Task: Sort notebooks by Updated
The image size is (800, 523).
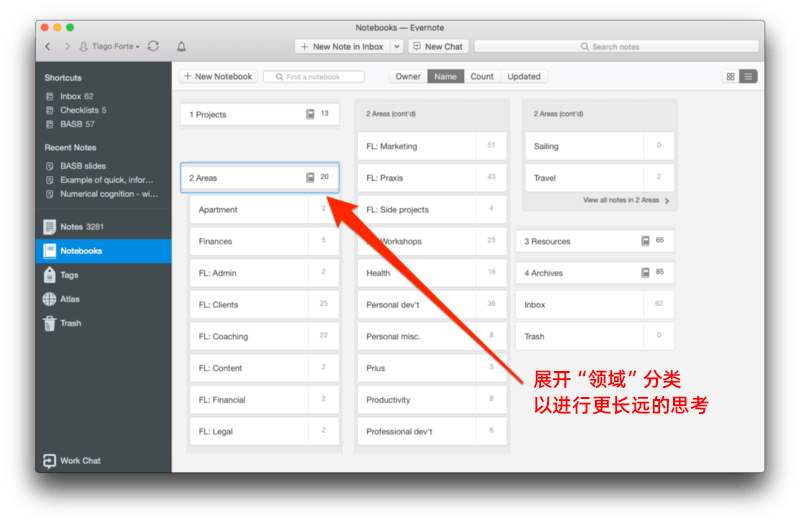Action: click(524, 77)
